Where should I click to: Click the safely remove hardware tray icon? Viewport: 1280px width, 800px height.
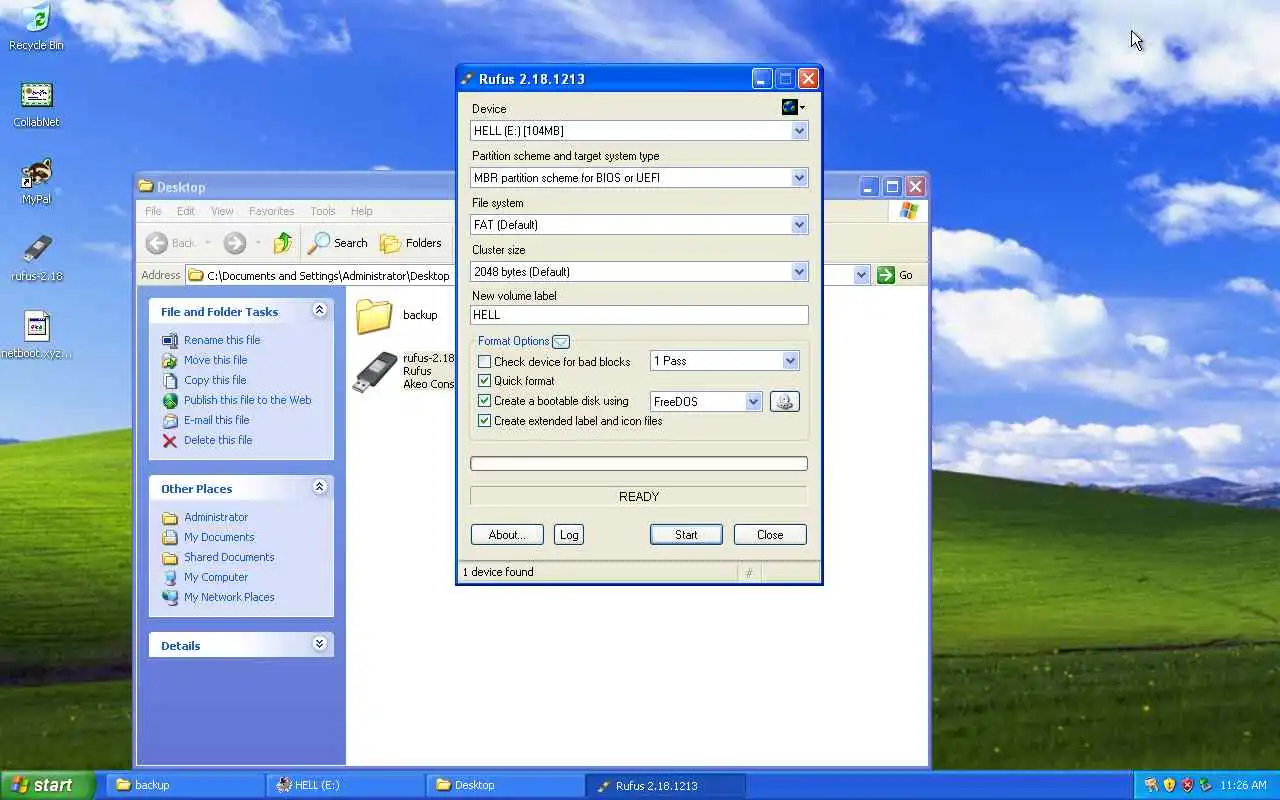click(x=1205, y=785)
